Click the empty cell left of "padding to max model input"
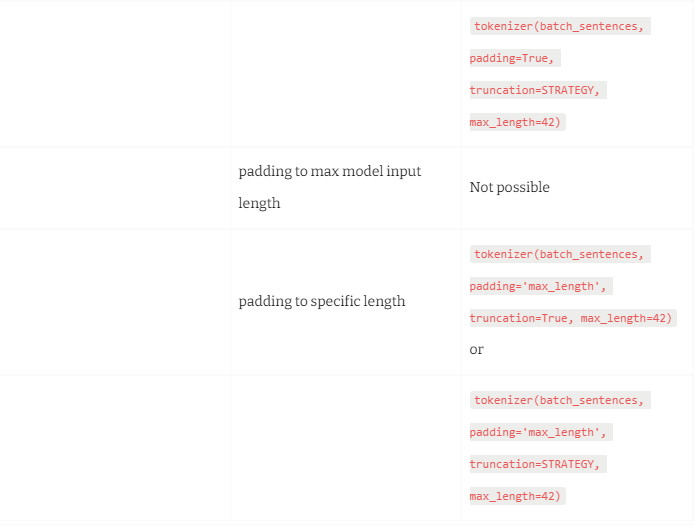This screenshot has height=530, width=696. coord(115,188)
